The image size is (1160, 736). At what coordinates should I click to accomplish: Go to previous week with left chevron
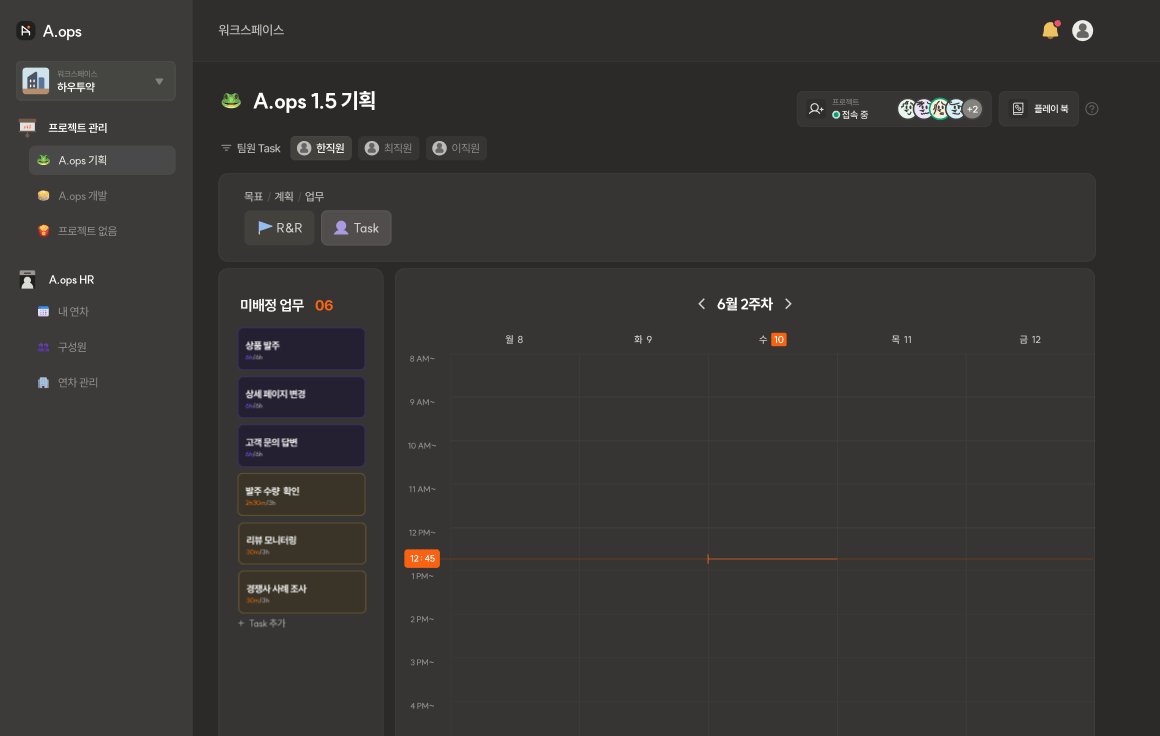(701, 304)
